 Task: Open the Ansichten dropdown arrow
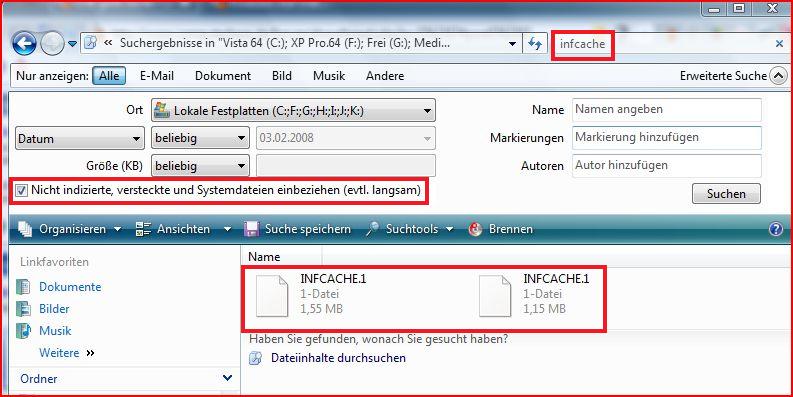pyautogui.click(x=228, y=229)
